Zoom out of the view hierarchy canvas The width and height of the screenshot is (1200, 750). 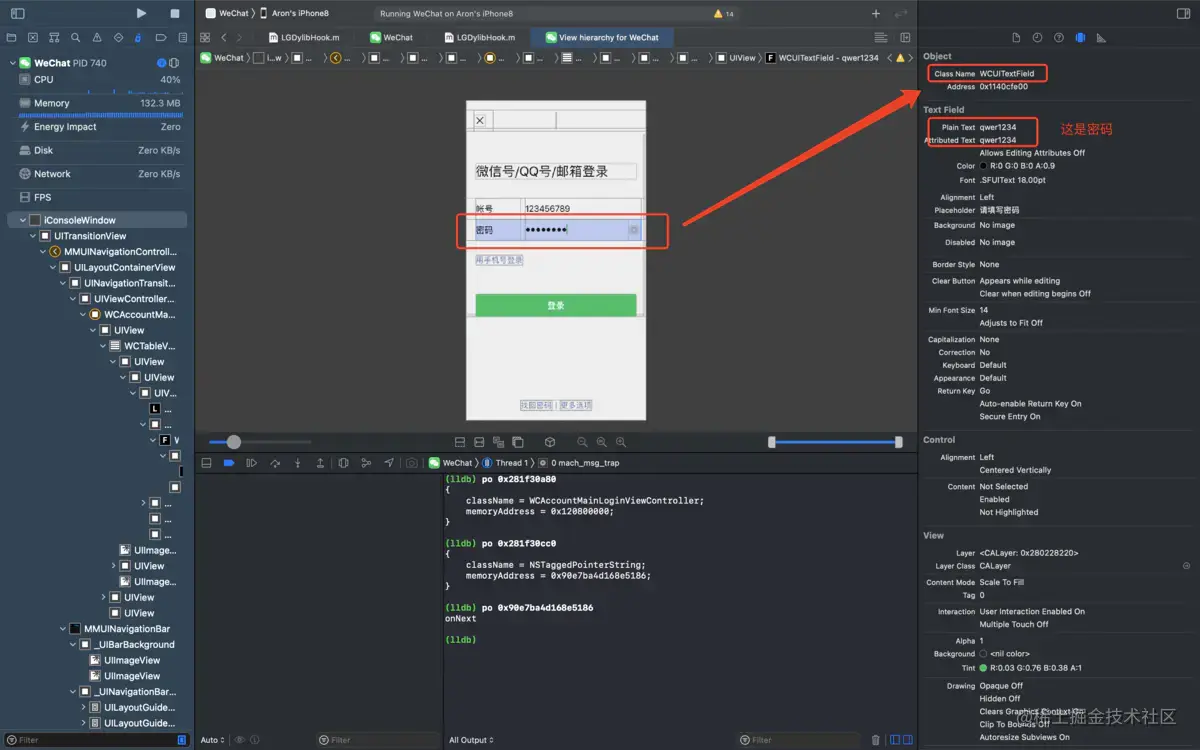[x=582, y=442]
